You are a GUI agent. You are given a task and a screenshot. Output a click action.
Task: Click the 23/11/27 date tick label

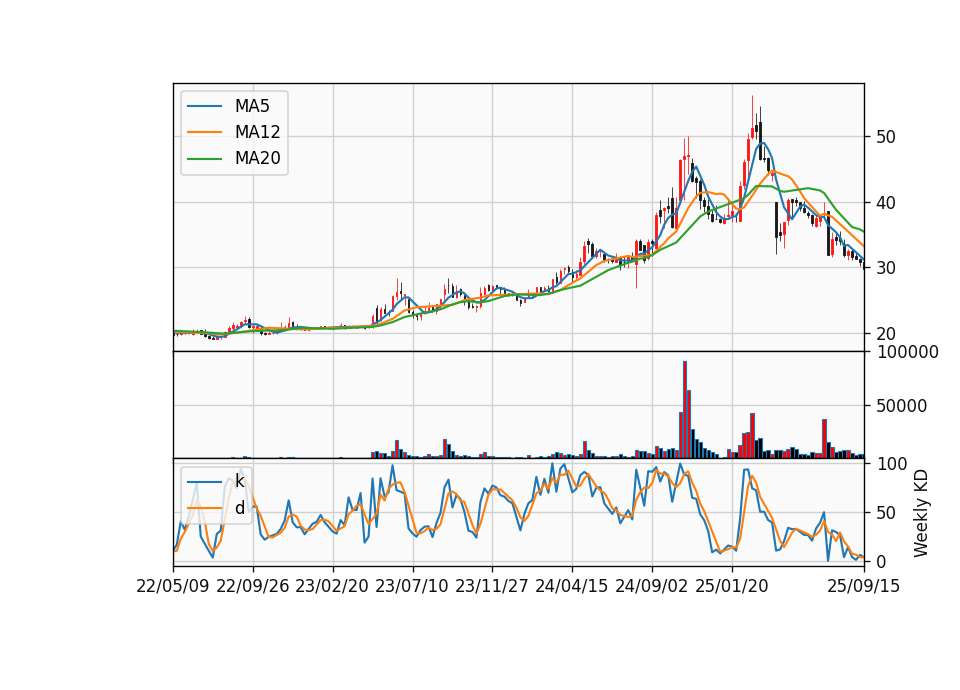492,586
